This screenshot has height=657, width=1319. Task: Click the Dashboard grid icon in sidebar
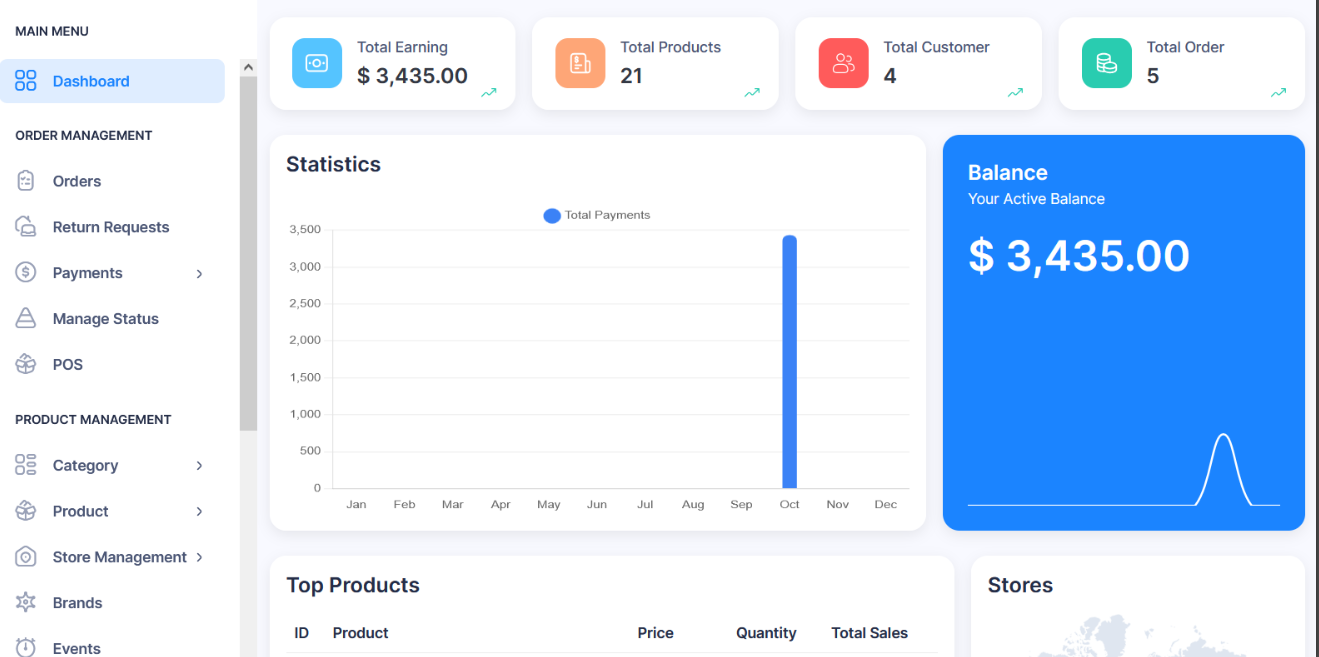point(25,81)
